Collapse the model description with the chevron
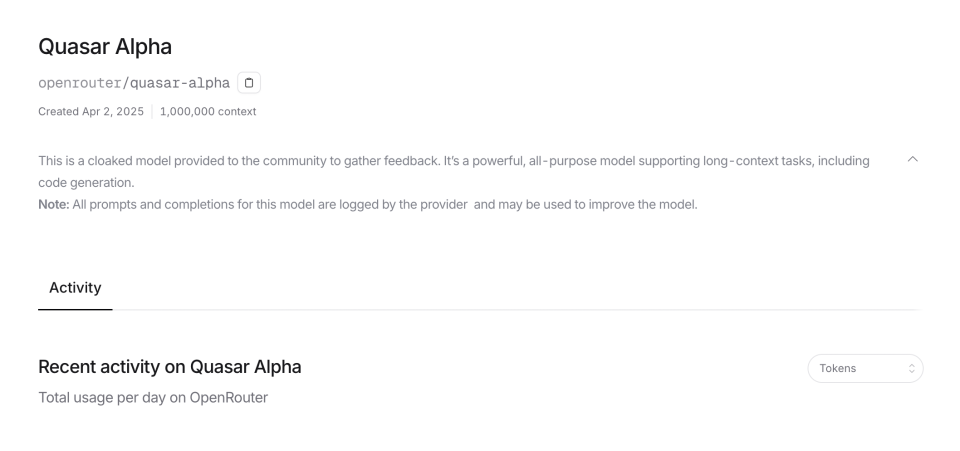This screenshot has height=451, width=960. tap(911, 160)
